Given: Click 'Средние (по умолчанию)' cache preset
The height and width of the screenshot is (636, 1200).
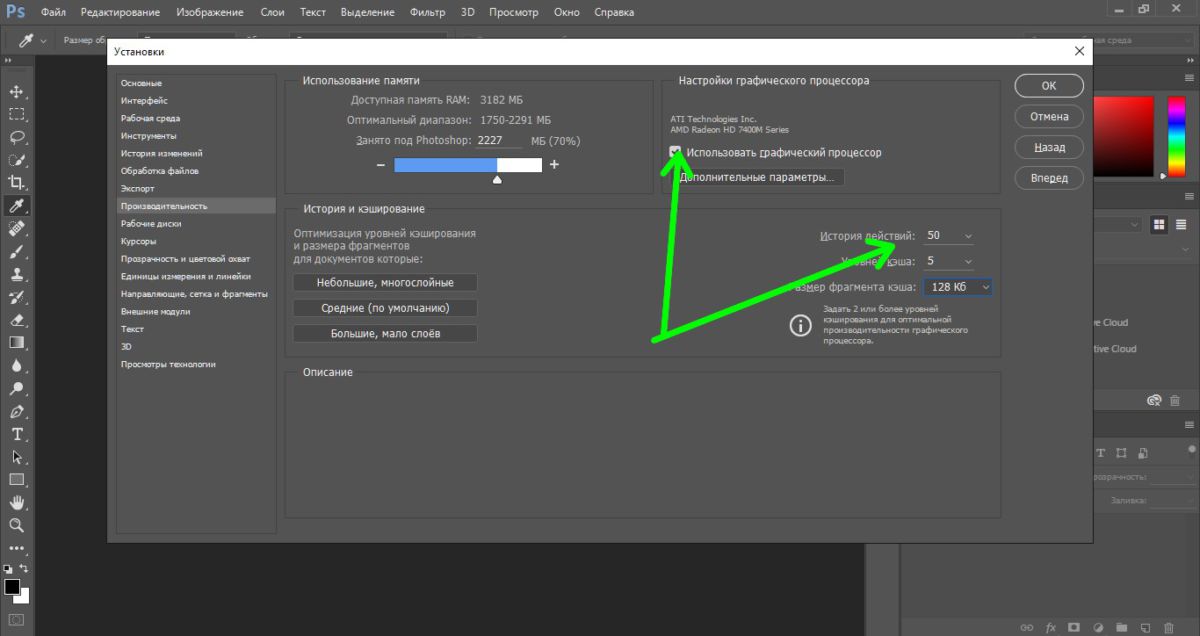Looking at the screenshot, I should (385, 308).
